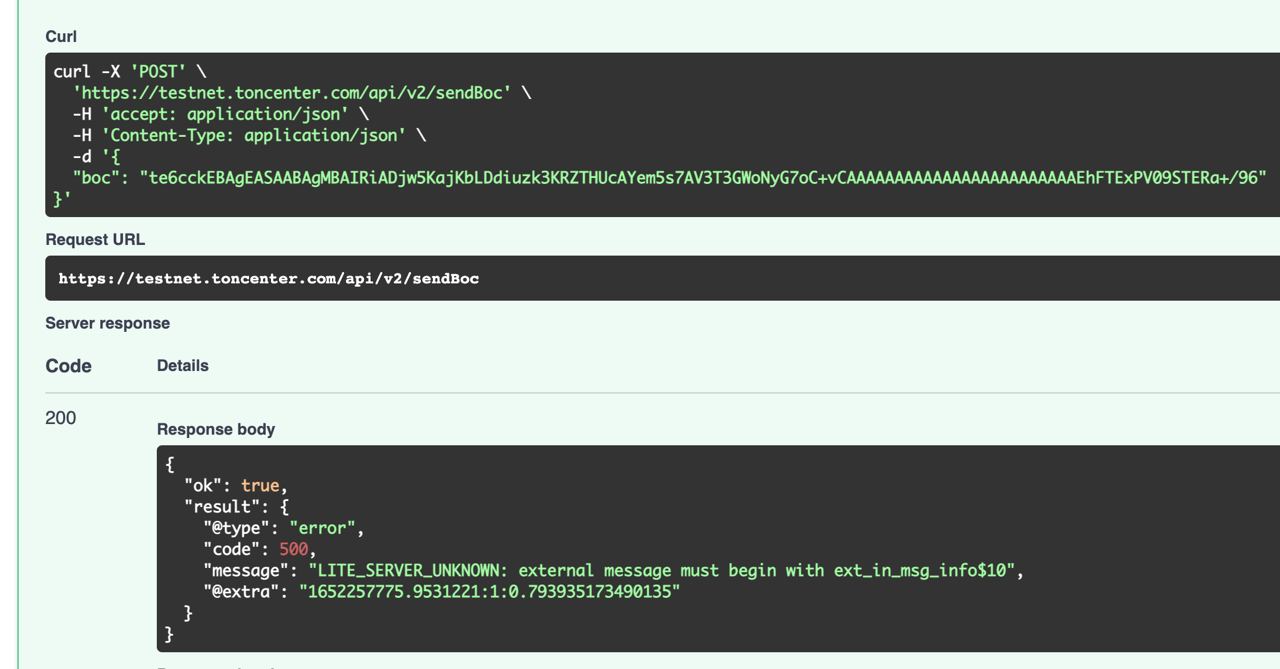Click the "@extra" value string
Image resolution: width=1280 pixels, height=669 pixels.
pos(489,592)
